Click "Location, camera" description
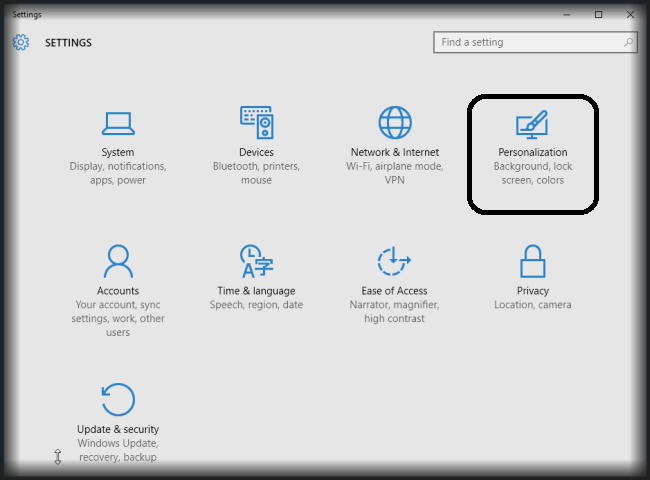This screenshot has width=650, height=480. (x=533, y=305)
